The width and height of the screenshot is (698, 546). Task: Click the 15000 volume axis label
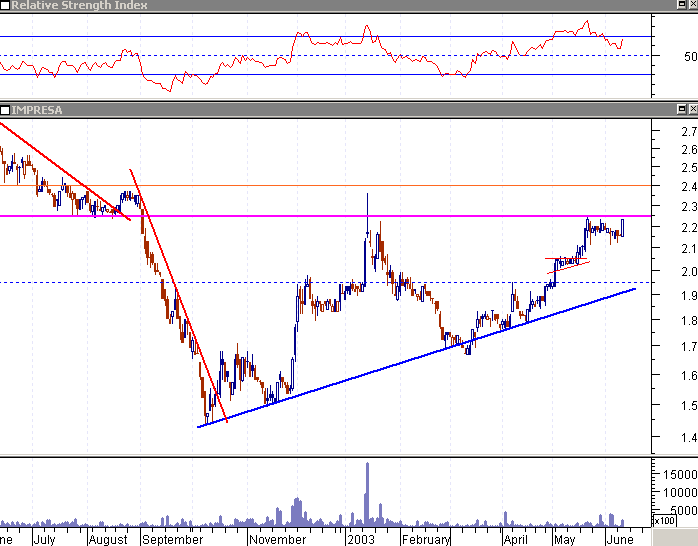[x=680, y=474]
